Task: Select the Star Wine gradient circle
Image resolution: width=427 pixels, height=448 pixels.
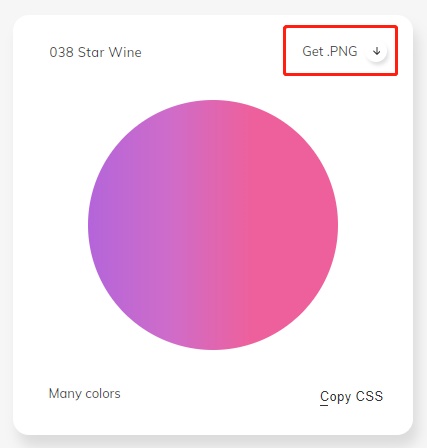Action: click(x=213, y=225)
